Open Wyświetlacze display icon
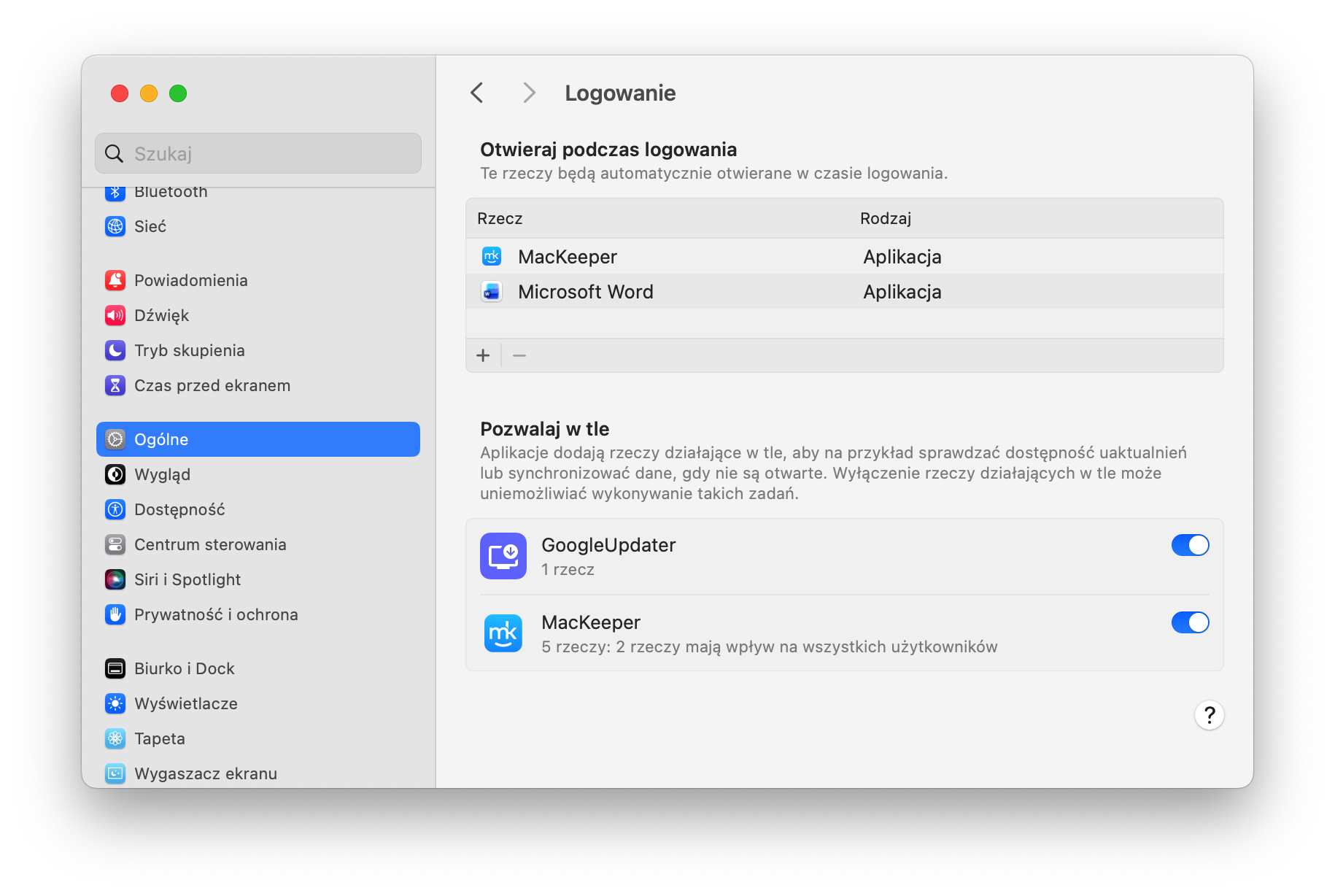This screenshot has width=1335, height=896. point(115,703)
